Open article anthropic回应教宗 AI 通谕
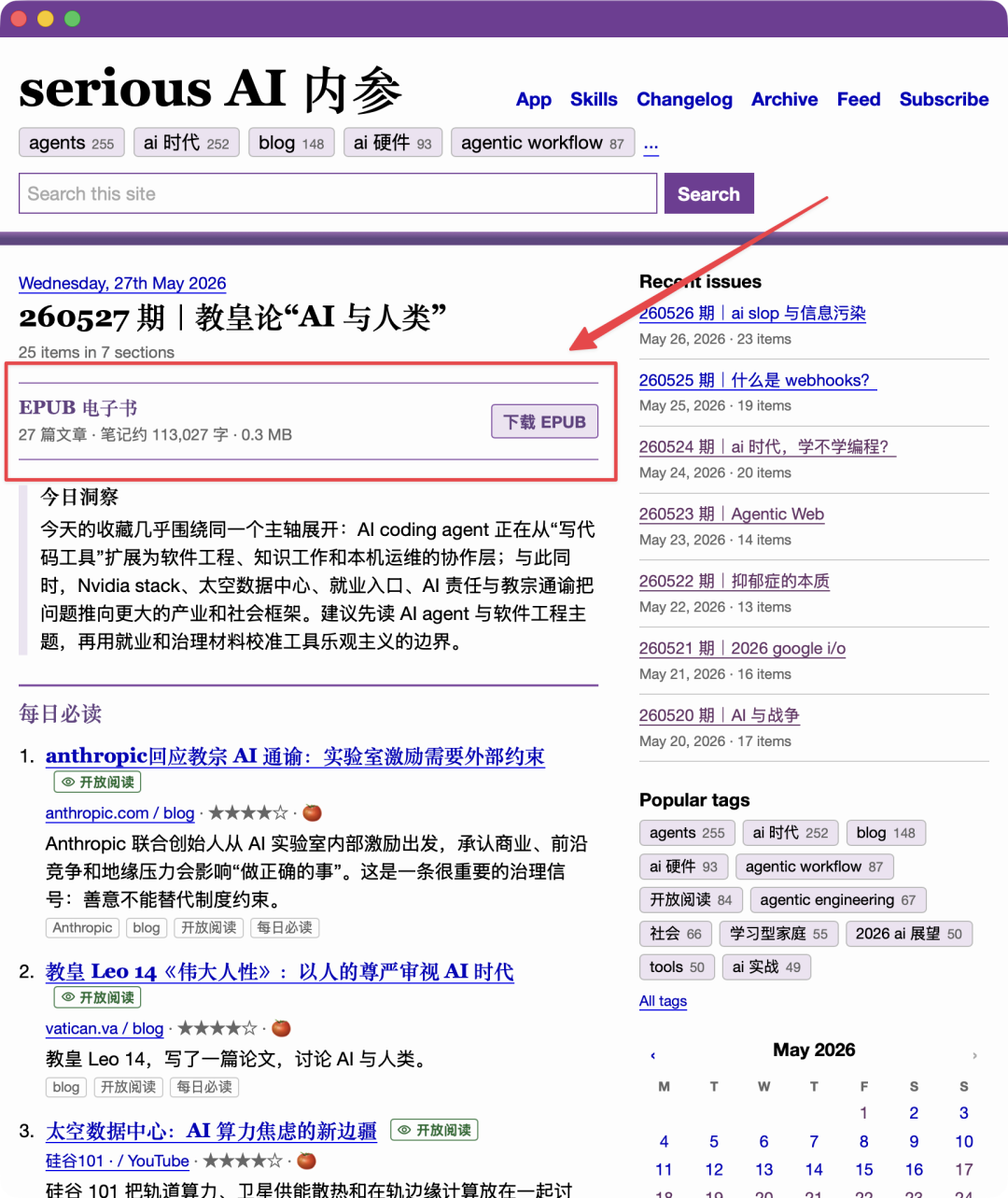1008x1198 pixels. [295, 755]
